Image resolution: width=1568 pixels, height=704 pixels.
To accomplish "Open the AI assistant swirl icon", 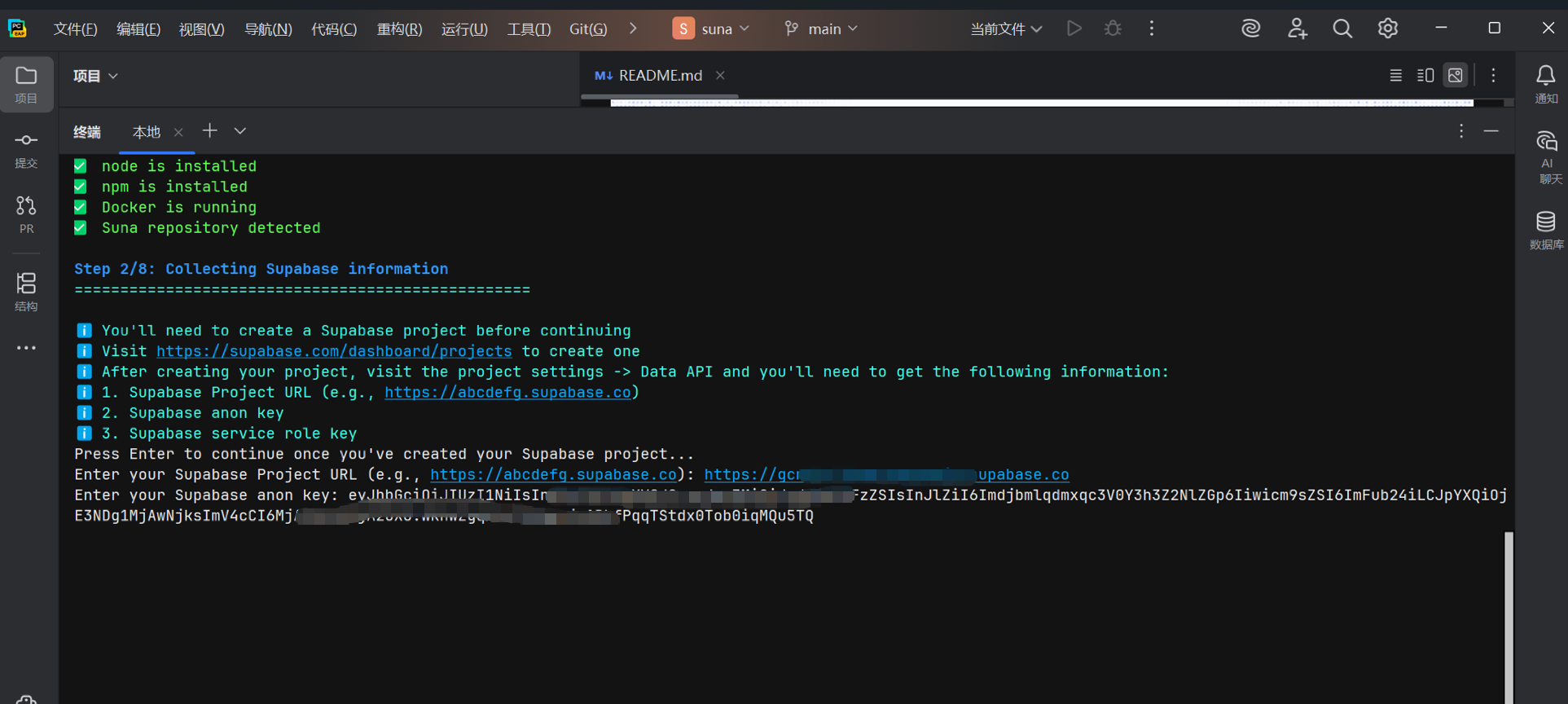I will 1250,29.
